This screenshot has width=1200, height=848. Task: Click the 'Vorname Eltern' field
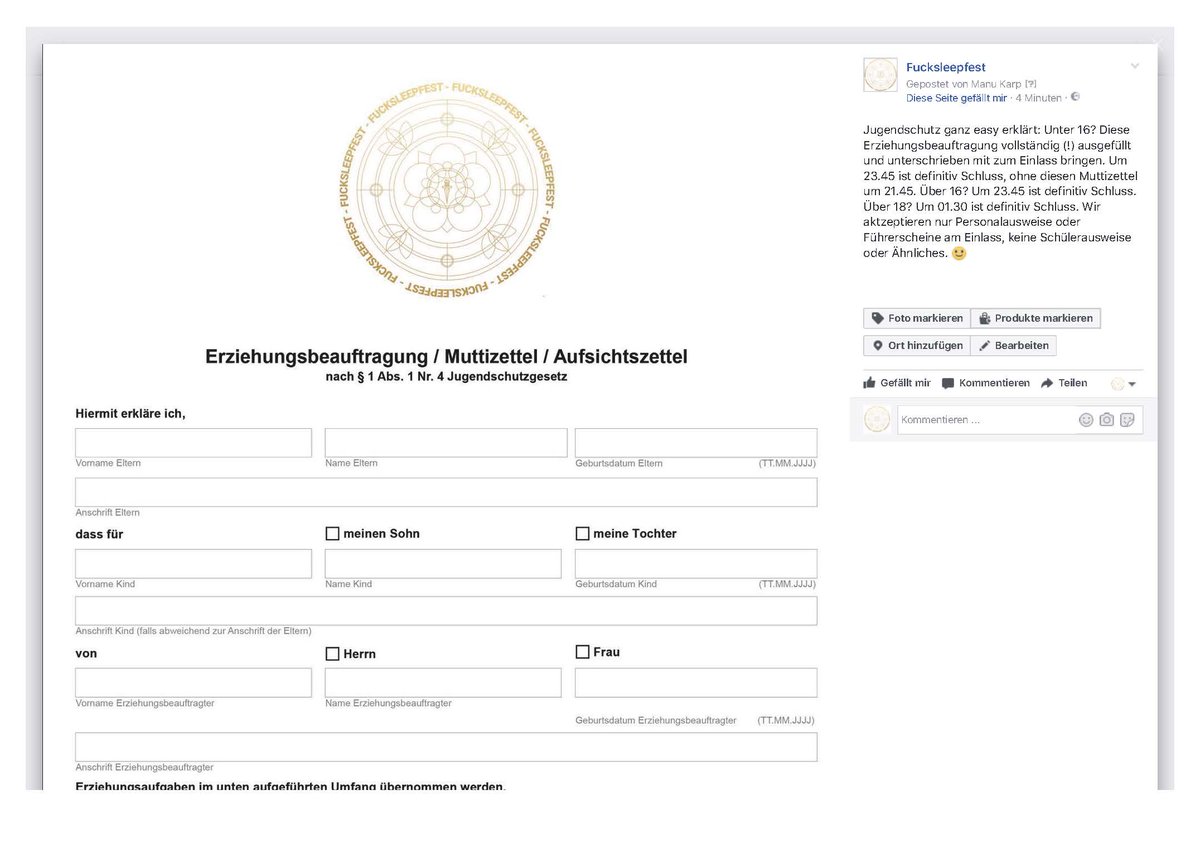click(x=193, y=443)
